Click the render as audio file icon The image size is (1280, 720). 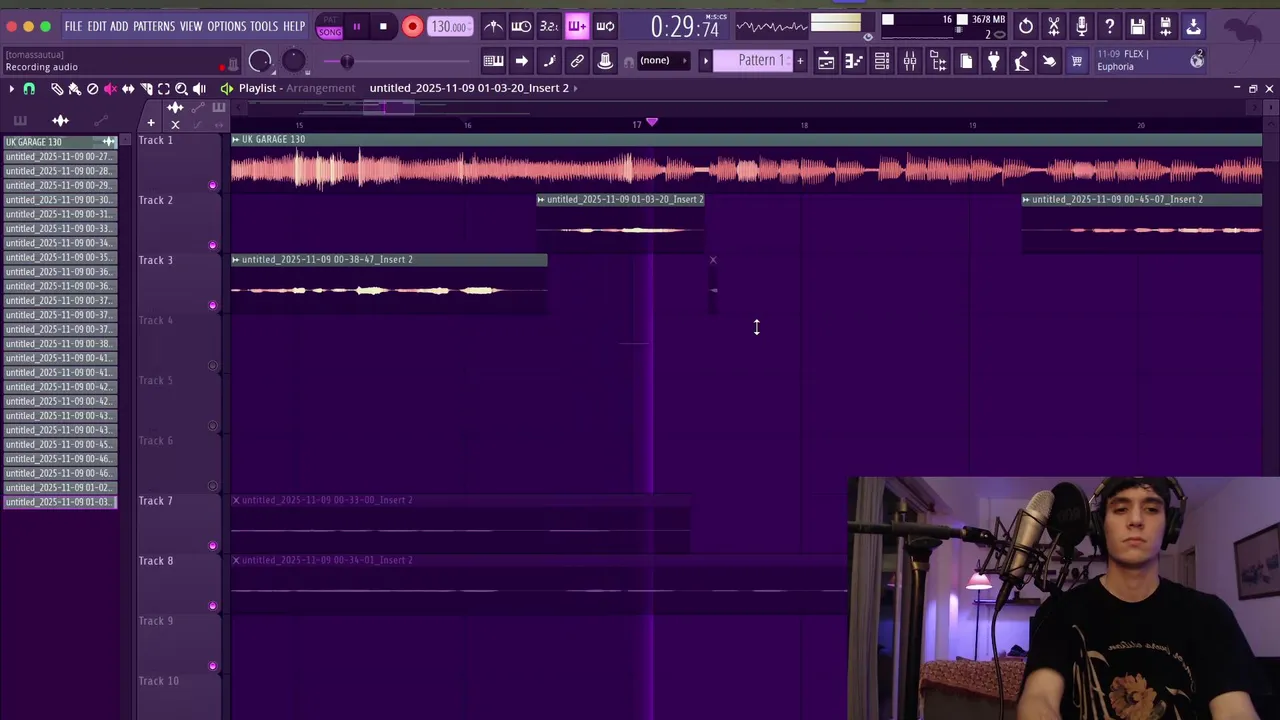coord(1165,27)
